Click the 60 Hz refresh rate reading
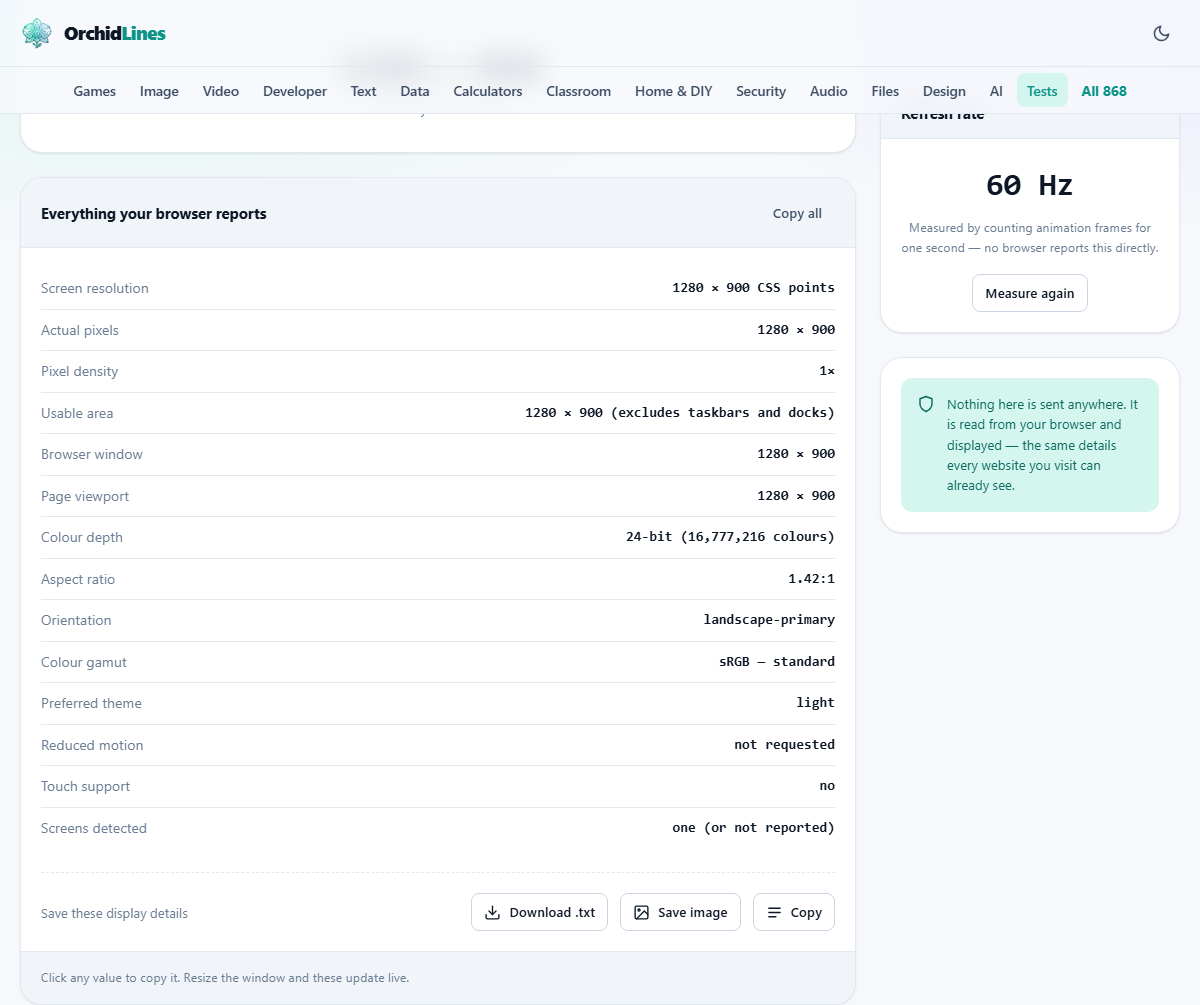Image resolution: width=1200 pixels, height=1005 pixels. pyautogui.click(x=1029, y=185)
